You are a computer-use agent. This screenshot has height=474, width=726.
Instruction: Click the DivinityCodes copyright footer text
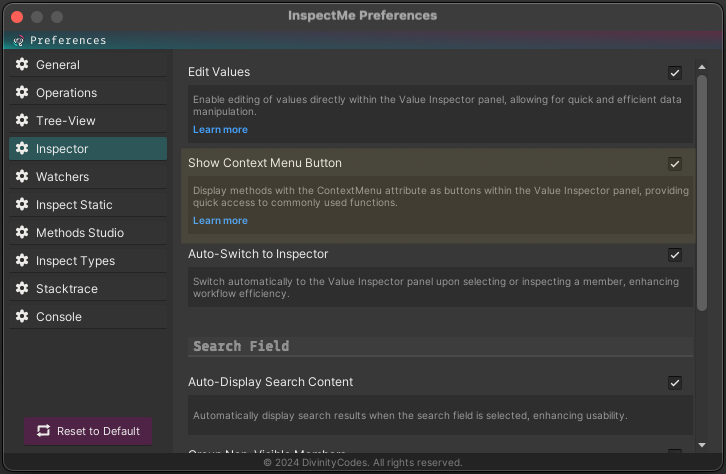[x=363, y=462]
